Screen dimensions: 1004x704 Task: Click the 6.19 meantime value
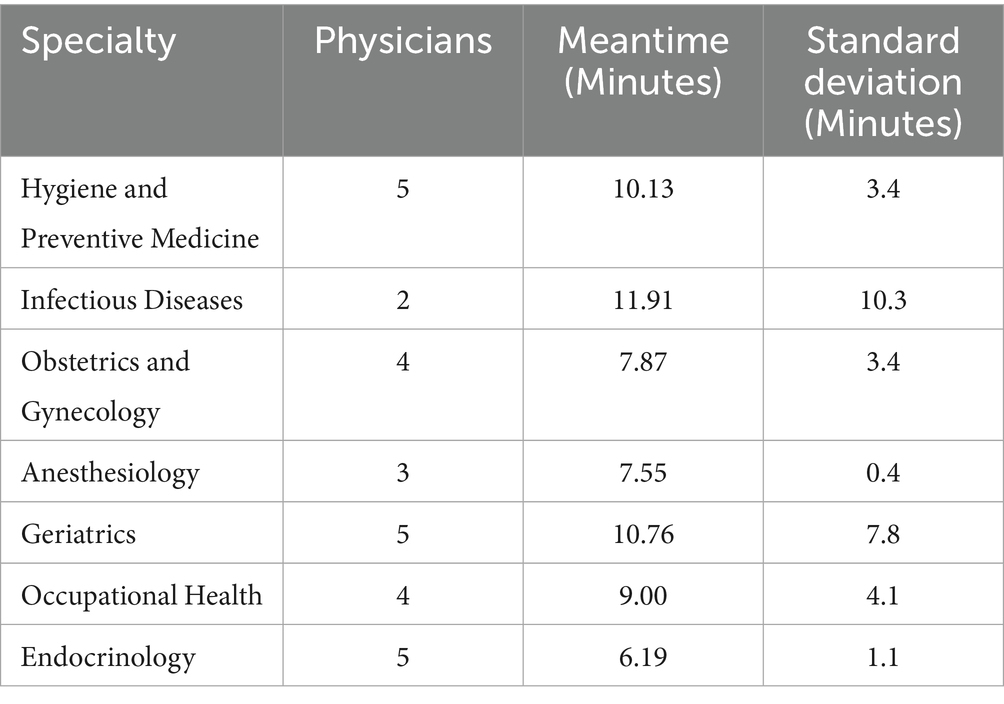(x=643, y=657)
